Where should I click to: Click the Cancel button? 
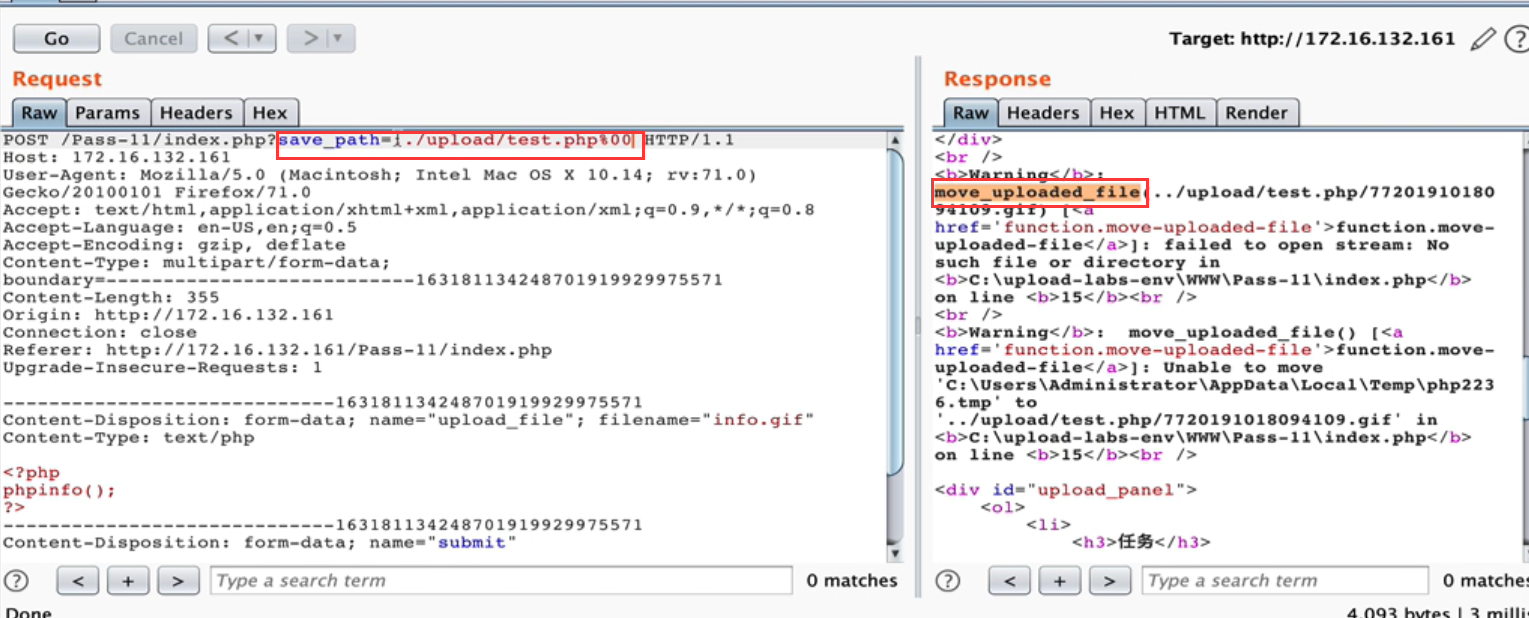[153, 38]
